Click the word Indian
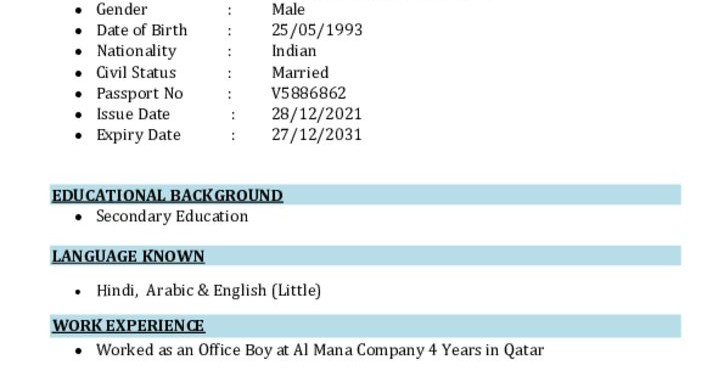The width and height of the screenshot is (724, 370). pyautogui.click(x=294, y=51)
